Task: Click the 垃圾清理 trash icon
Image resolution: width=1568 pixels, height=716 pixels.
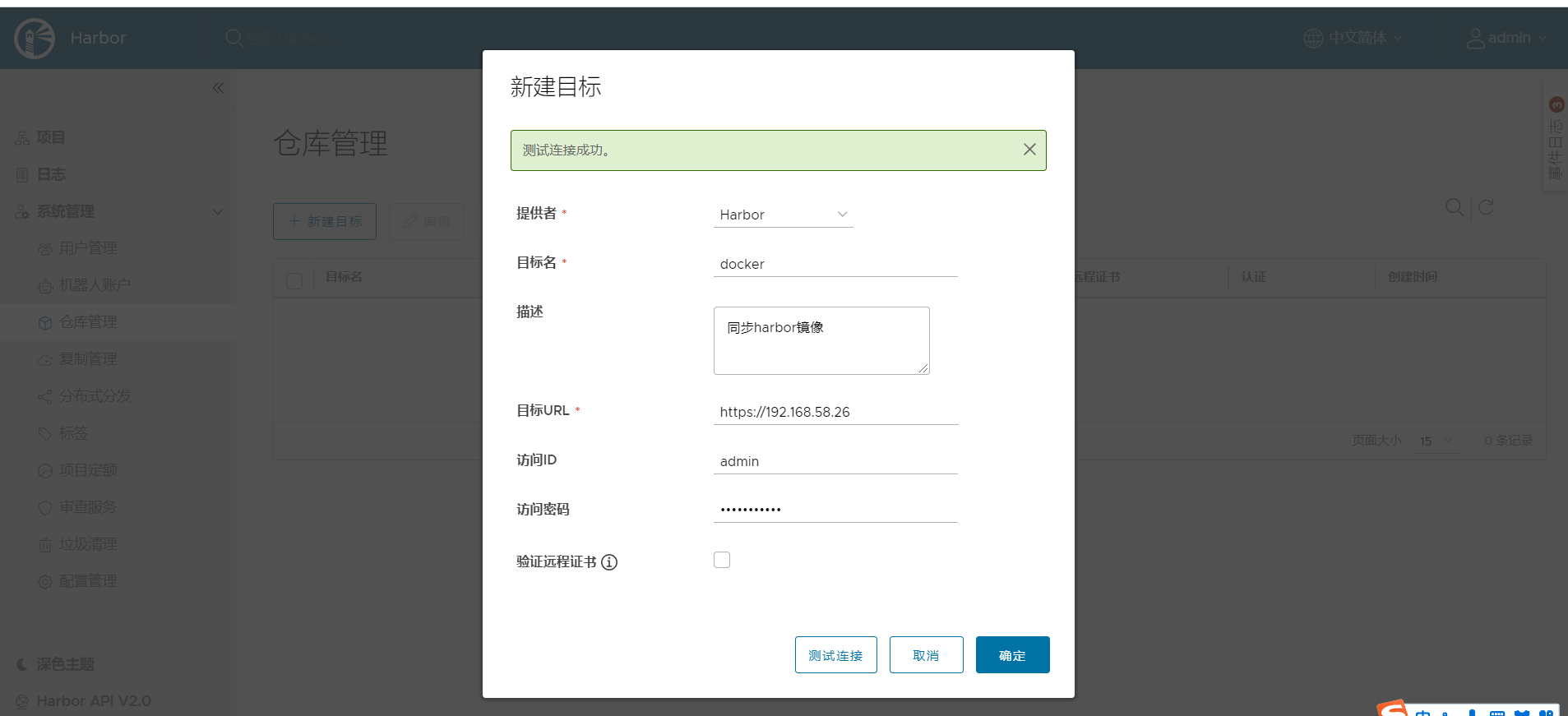Action: point(45,545)
